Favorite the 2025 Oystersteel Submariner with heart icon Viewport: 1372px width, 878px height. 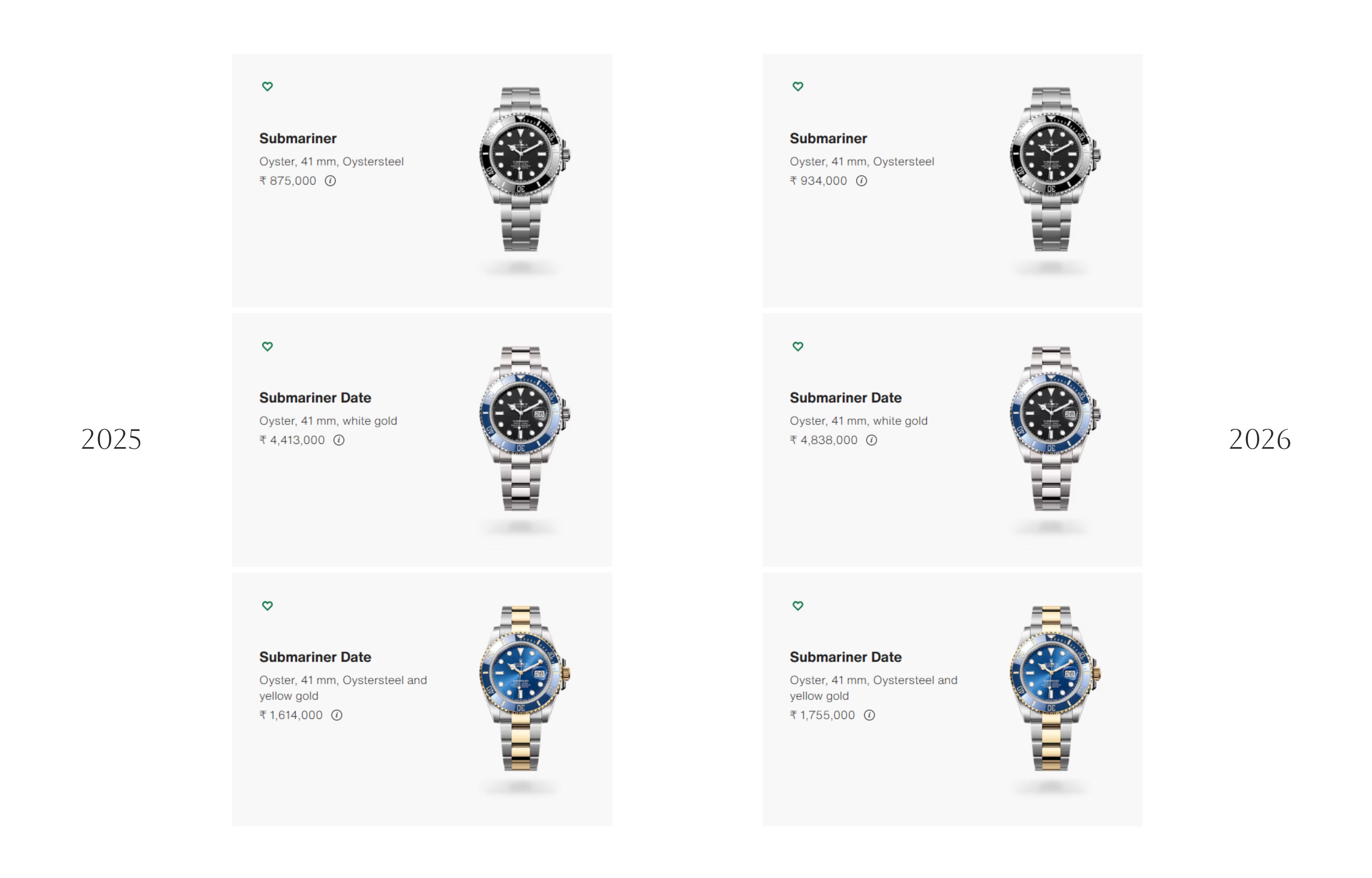(267, 87)
